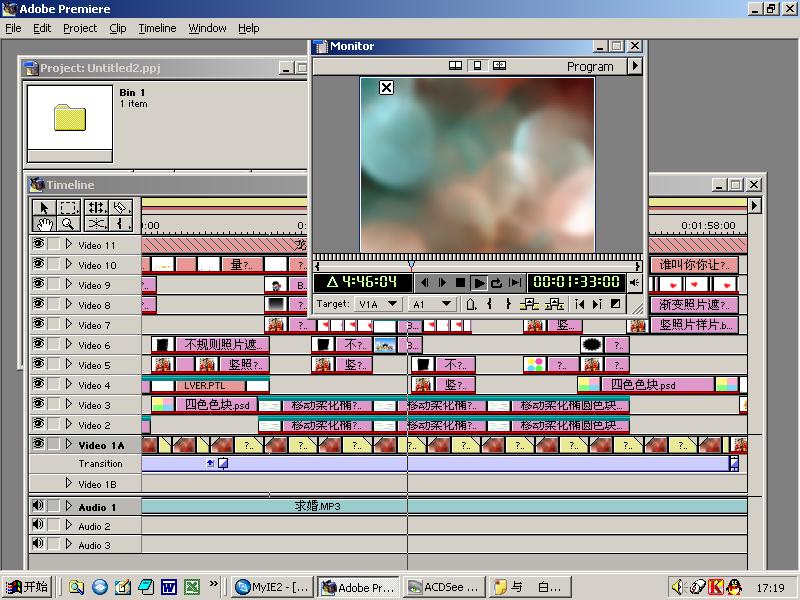The width and height of the screenshot is (800, 600).
Task: Hide Video 10 track with eye icon
Action: [x=38, y=264]
